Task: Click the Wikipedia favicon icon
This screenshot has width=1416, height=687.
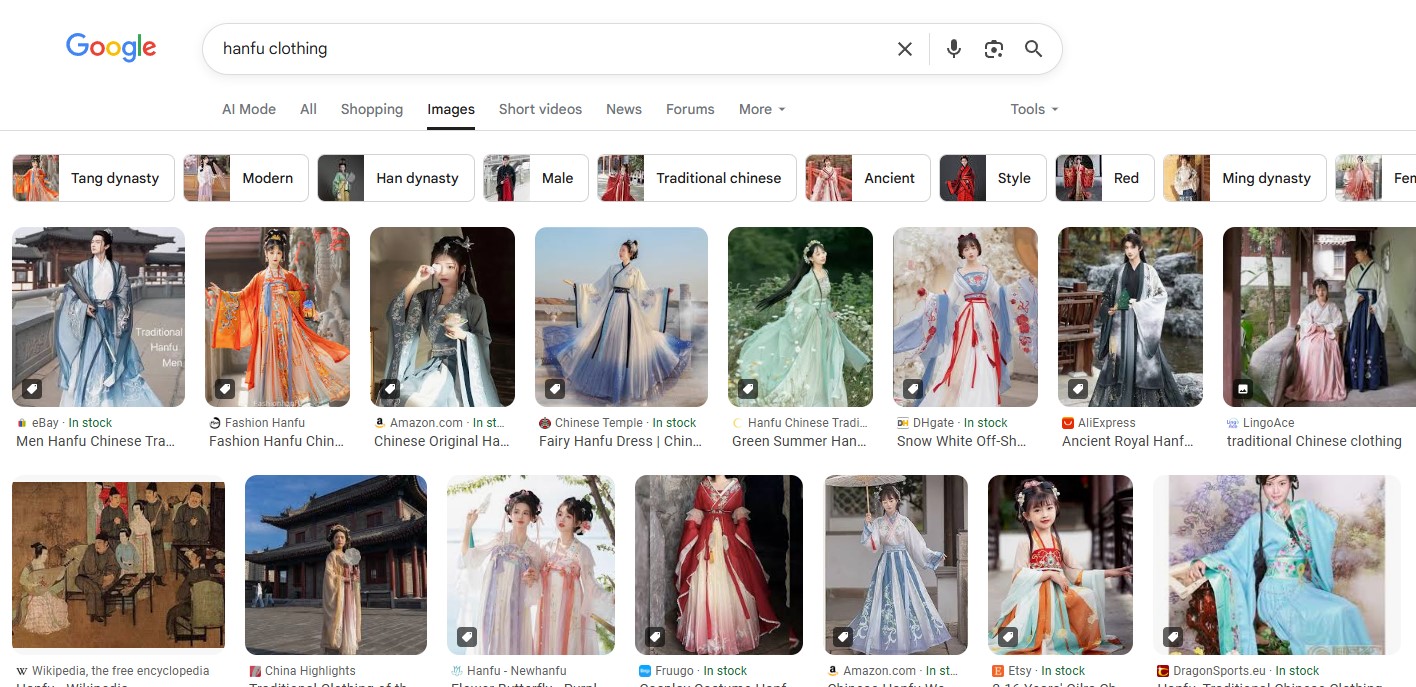Action: coord(22,671)
